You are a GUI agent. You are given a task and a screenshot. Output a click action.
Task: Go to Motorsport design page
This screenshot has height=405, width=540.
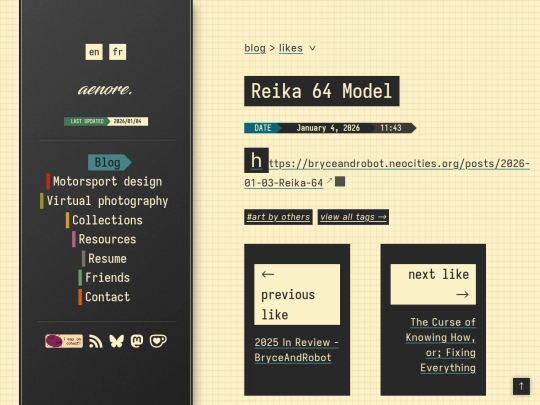[104, 181]
